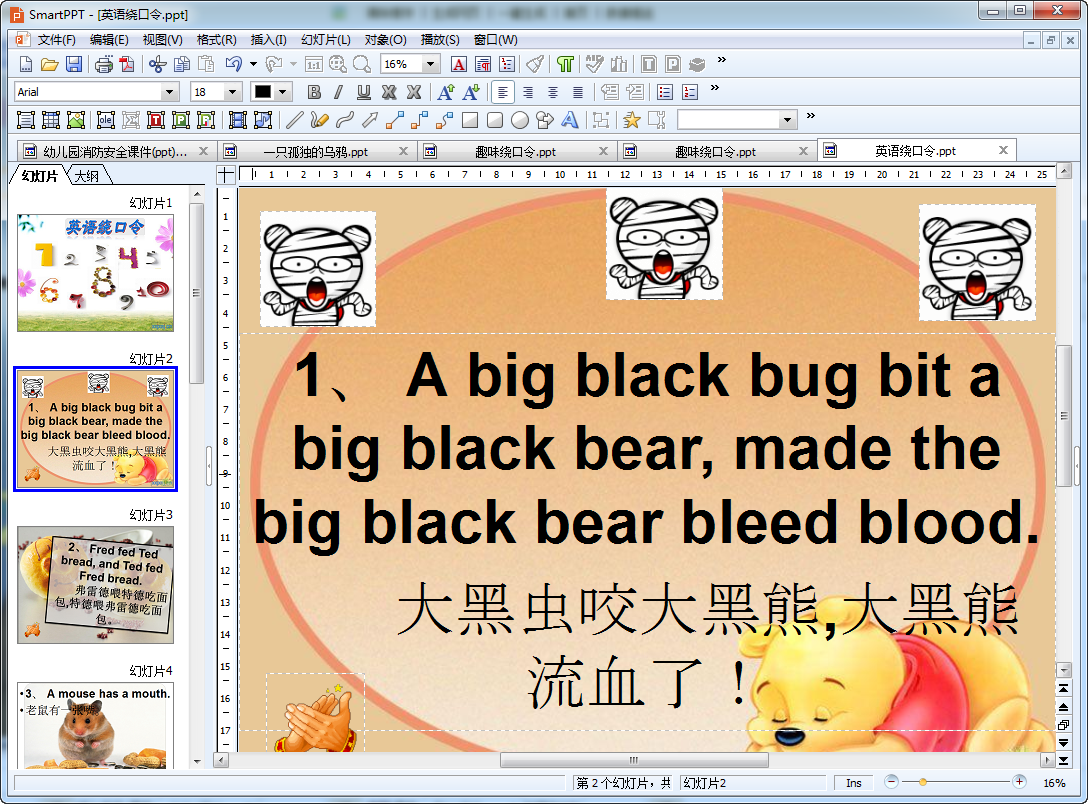The width and height of the screenshot is (1088, 804).
Task: Insert a movie frame with the filmstrip icon
Action: click(238, 120)
